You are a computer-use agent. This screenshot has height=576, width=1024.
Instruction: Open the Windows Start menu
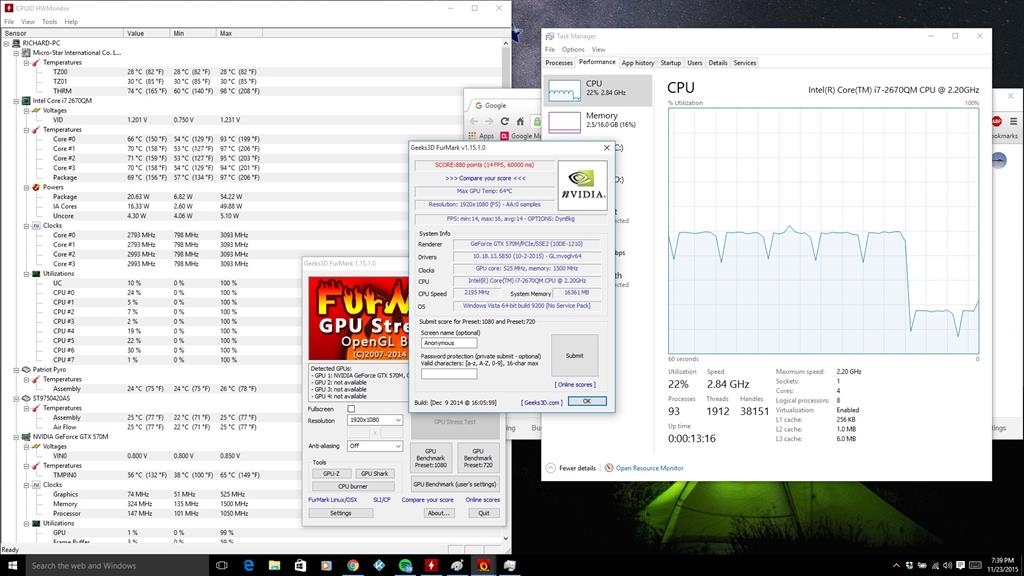pyautogui.click(x=12, y=566)
